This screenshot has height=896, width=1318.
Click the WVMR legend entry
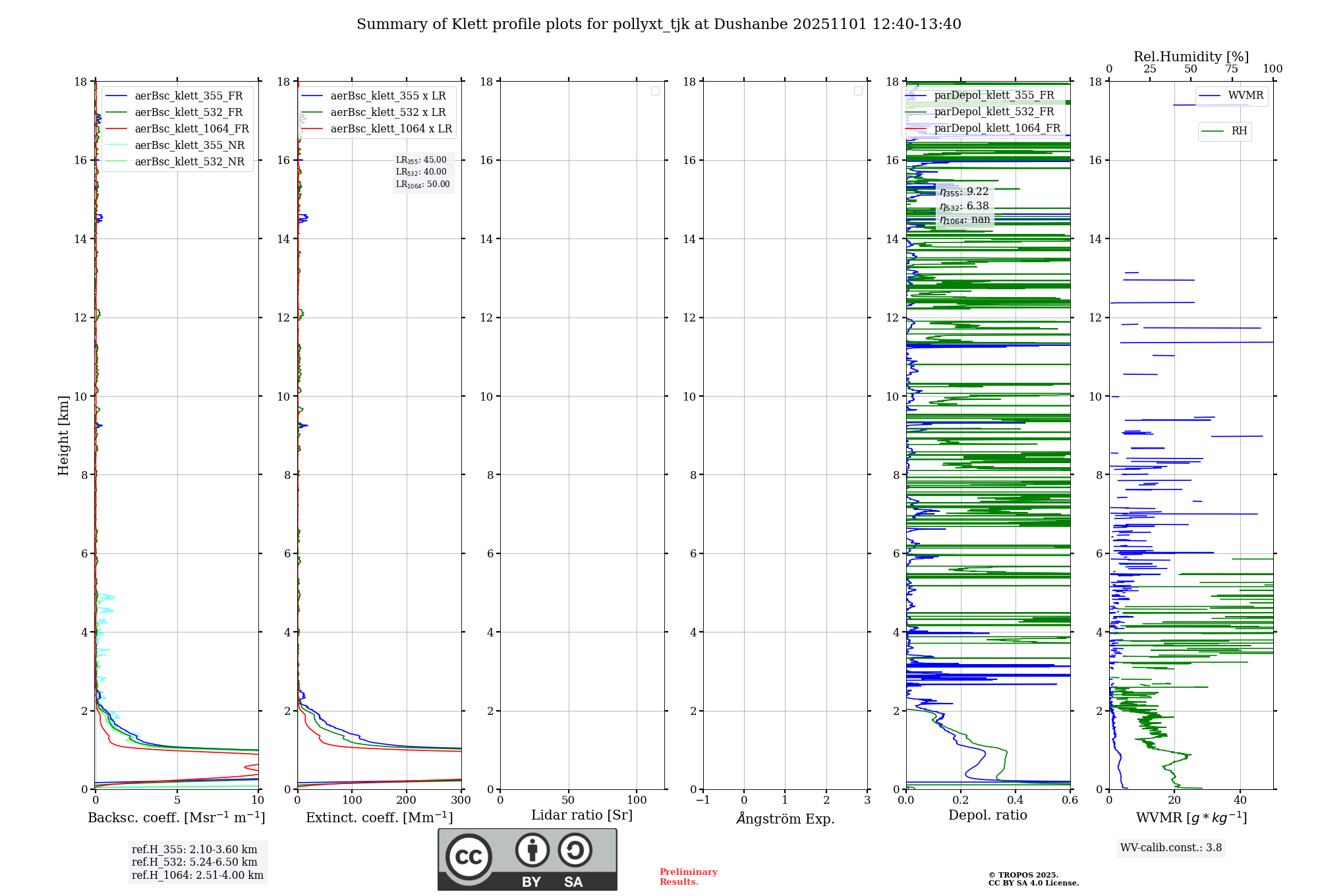pyautogui.click(x=1246, y=96)
